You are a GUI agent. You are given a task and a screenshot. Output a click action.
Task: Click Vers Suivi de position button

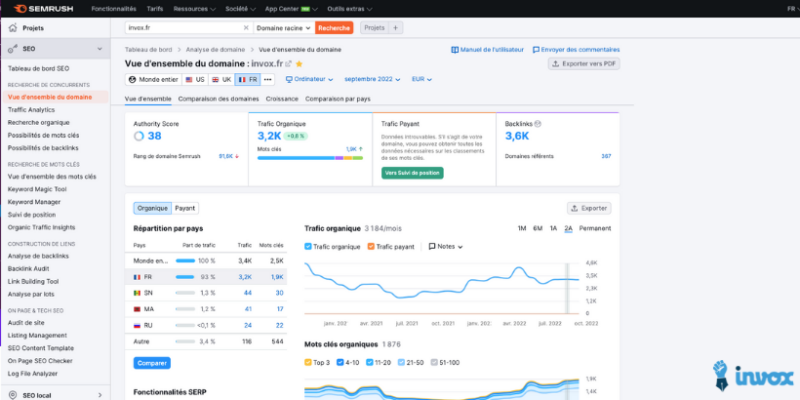(412, 173)
